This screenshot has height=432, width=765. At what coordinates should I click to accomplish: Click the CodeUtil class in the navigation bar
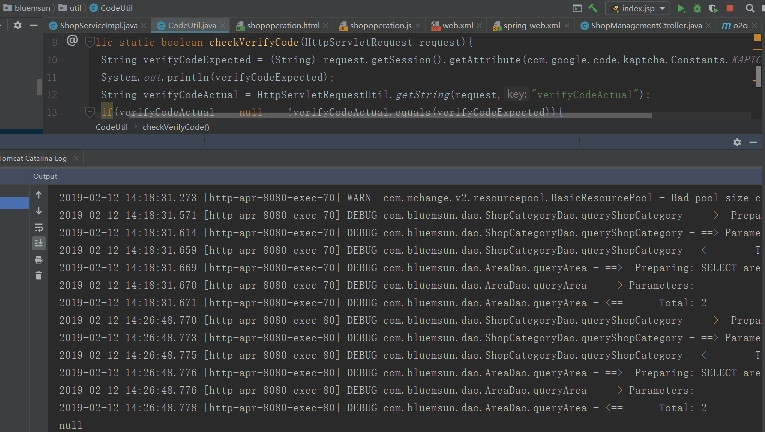(x=111, y=8)
